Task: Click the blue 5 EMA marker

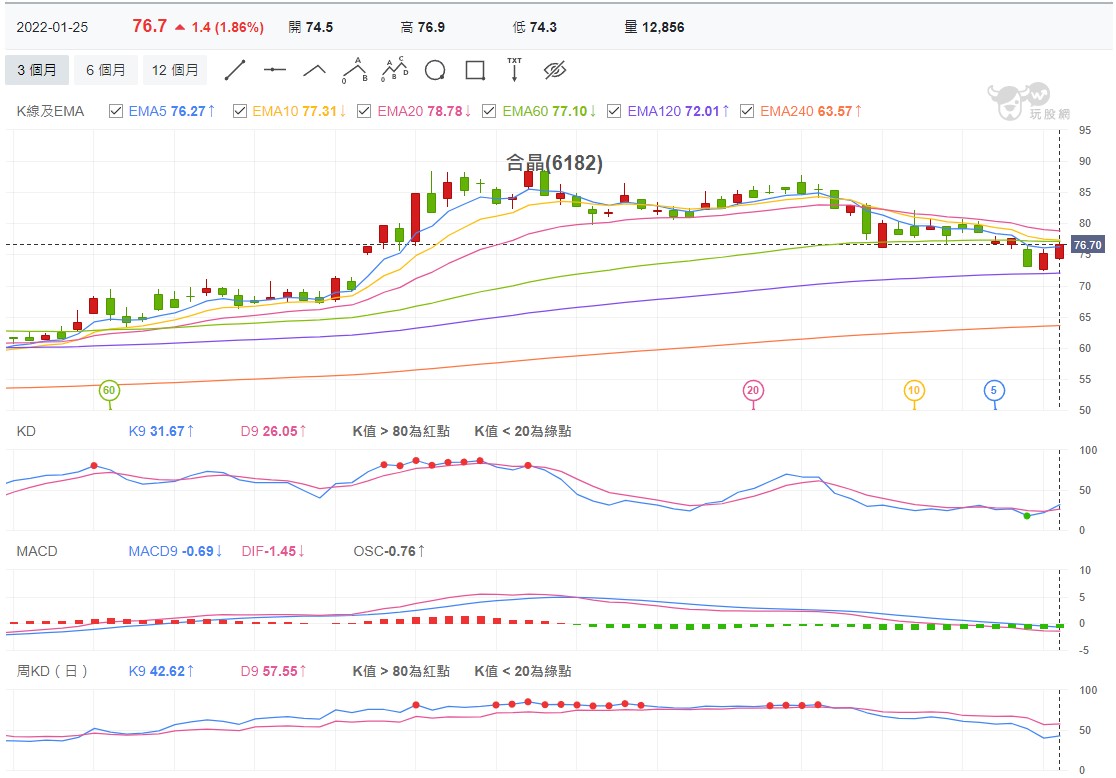Action: (994, 390)
